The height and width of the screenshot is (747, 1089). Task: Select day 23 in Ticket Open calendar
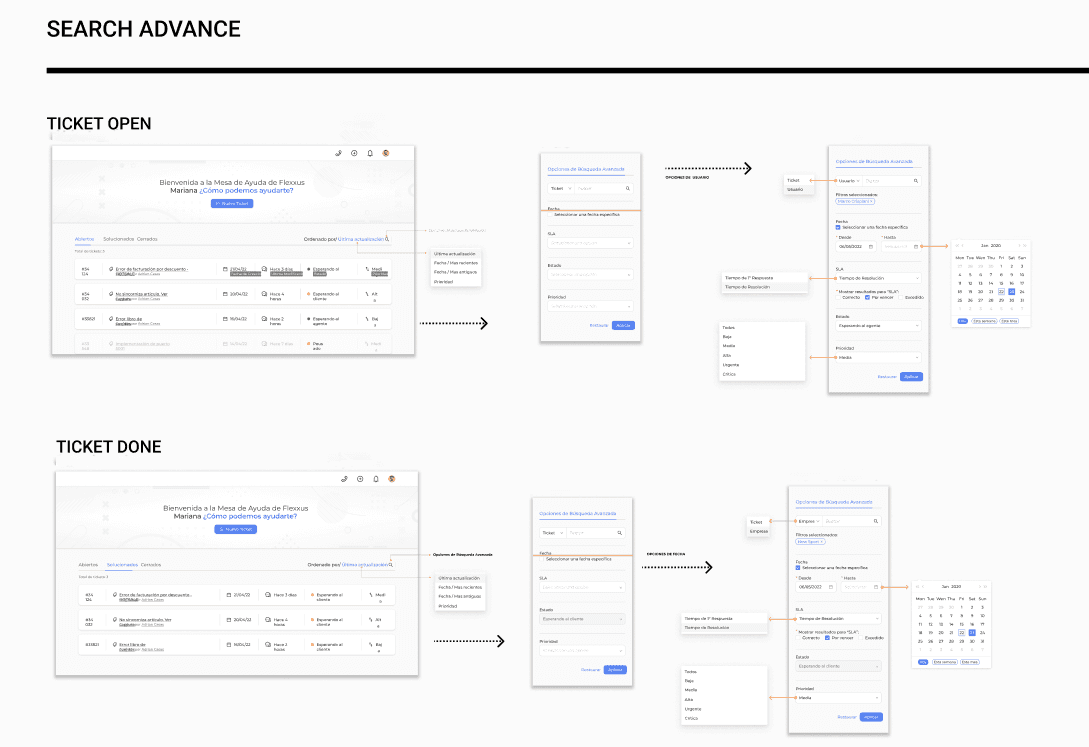[1011, 292]
